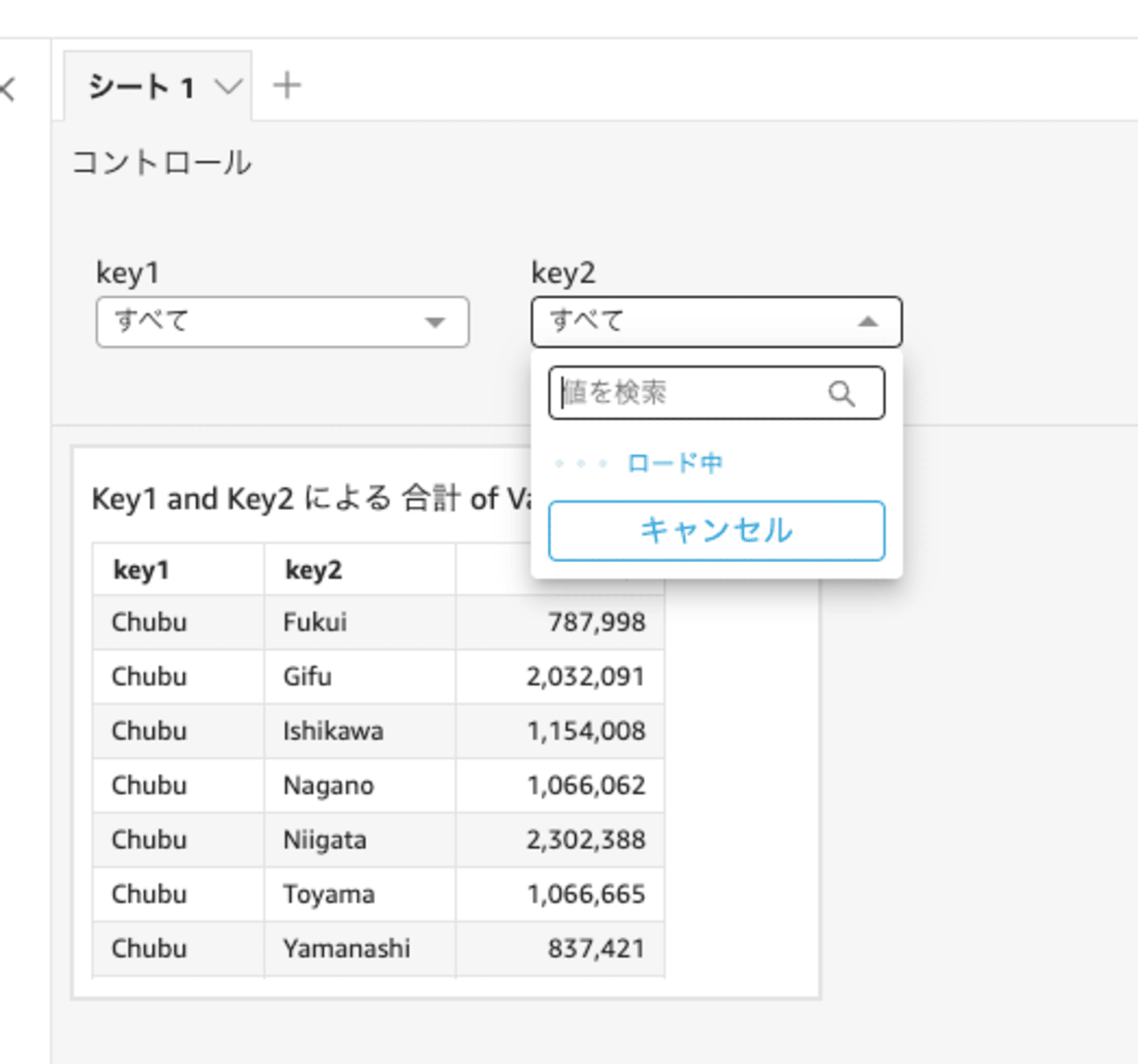The height and width of the screenshot is (1064, 1138).
Task: Click Chubu in the Niigata row
Action: pyautogui.click(x=149, y=840)
